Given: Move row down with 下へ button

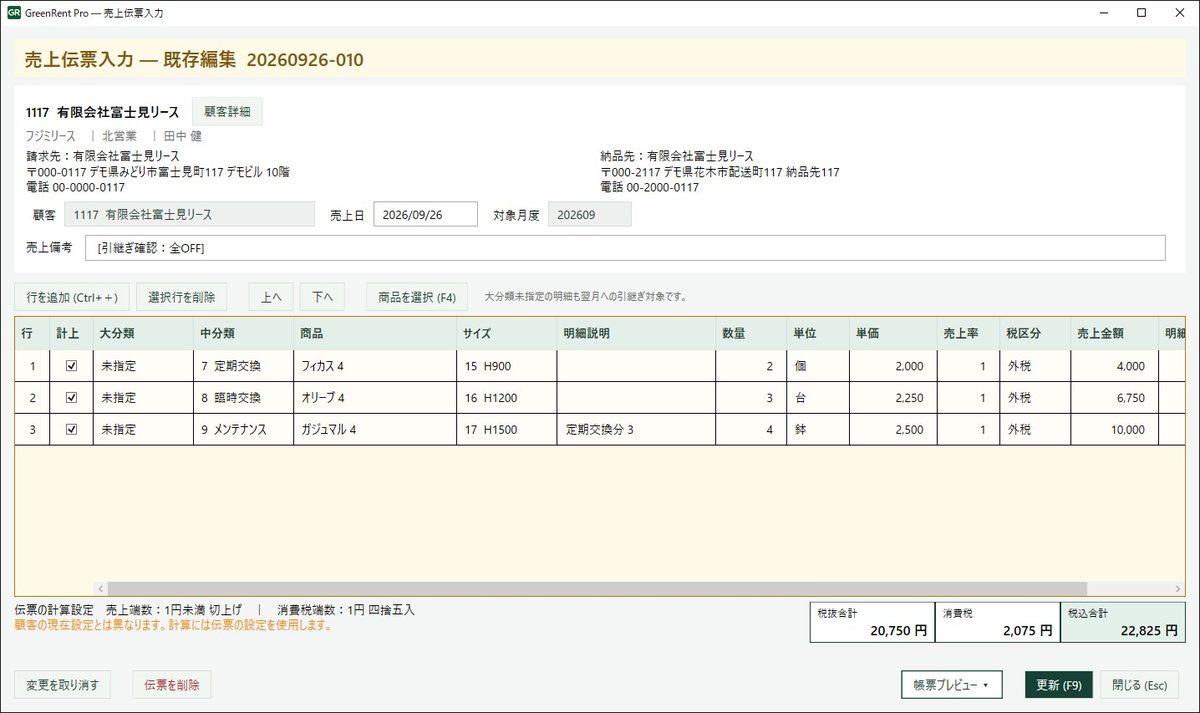Looking at the screenshot, I should tap(322, 297).
